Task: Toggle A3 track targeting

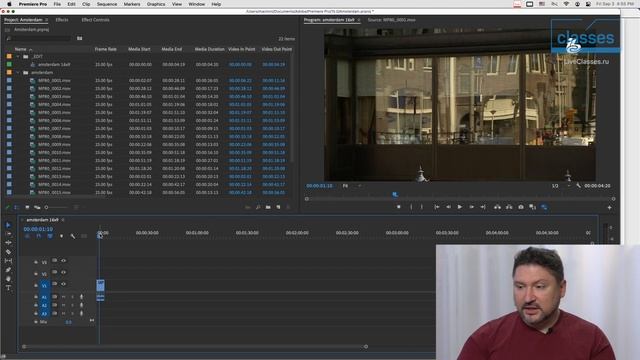Action: [44, 313]
